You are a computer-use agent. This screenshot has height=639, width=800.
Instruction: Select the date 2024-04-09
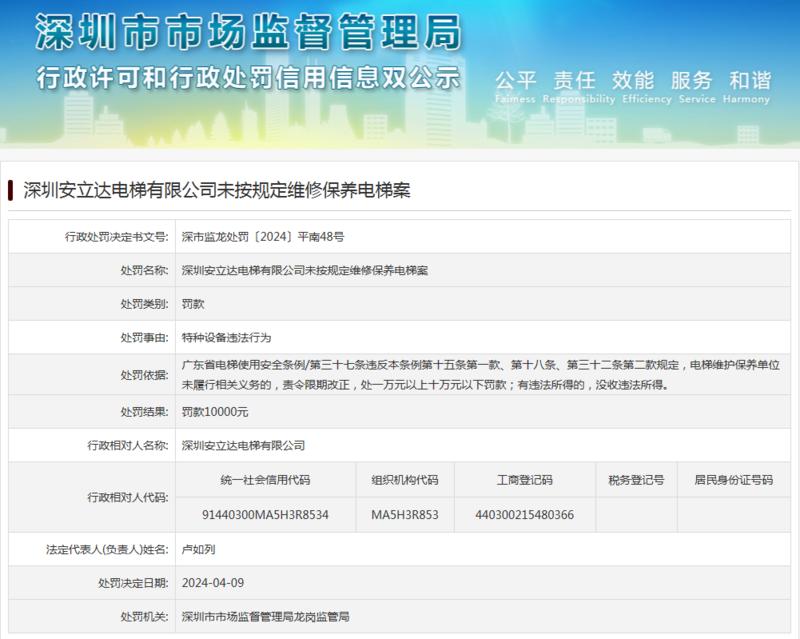coord(213,583)
